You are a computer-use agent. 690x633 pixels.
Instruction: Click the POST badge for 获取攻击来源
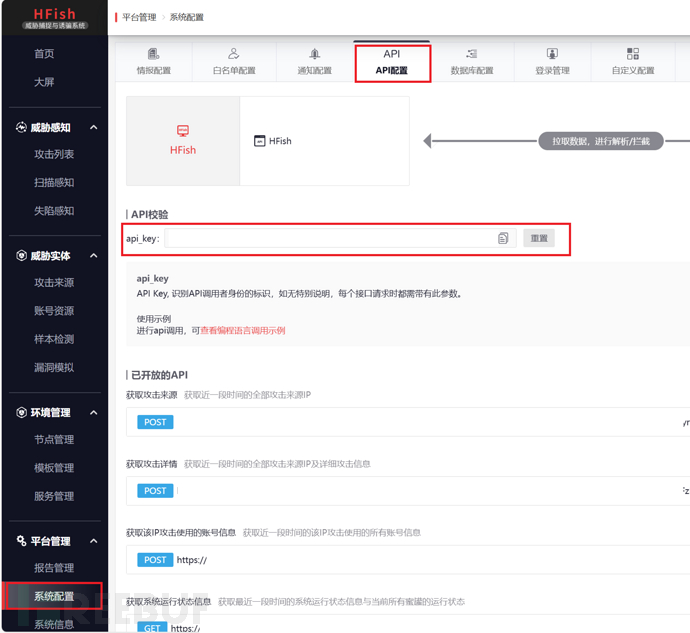click(155, 422)
